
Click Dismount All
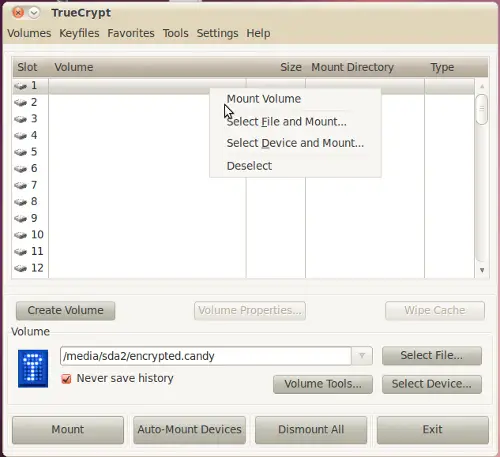click(311, 430)
